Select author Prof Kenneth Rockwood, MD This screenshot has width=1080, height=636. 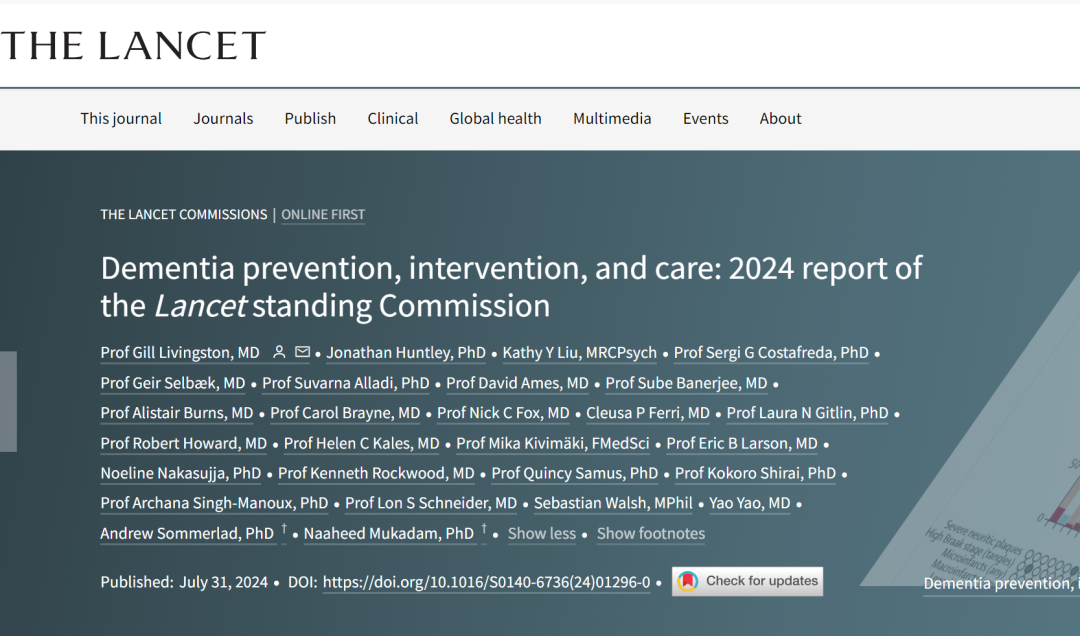(376, 473)
